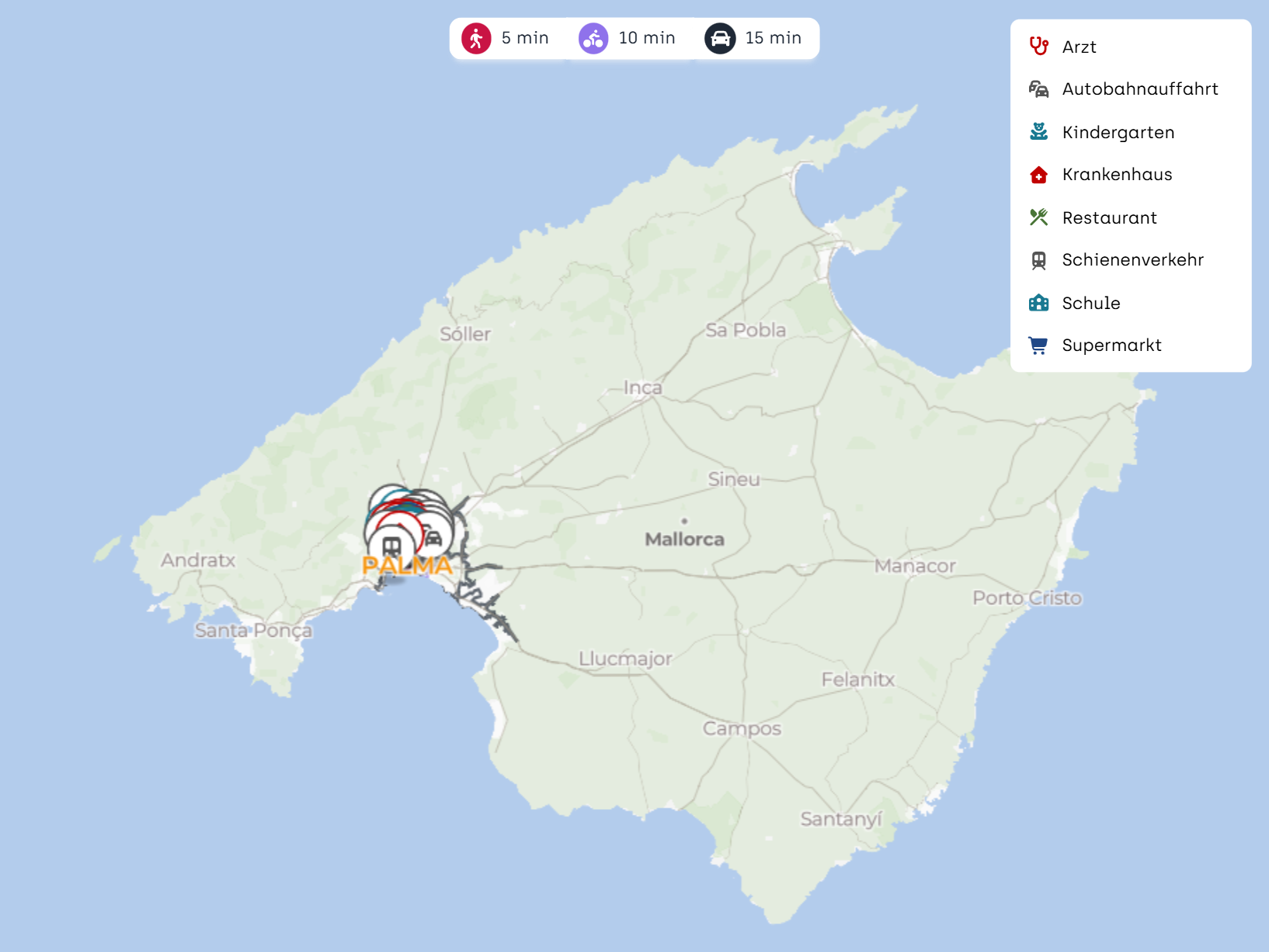Click the Restaurant fork and knife icon
This screenshot has width=1269, height=952.
[1038, 217]
